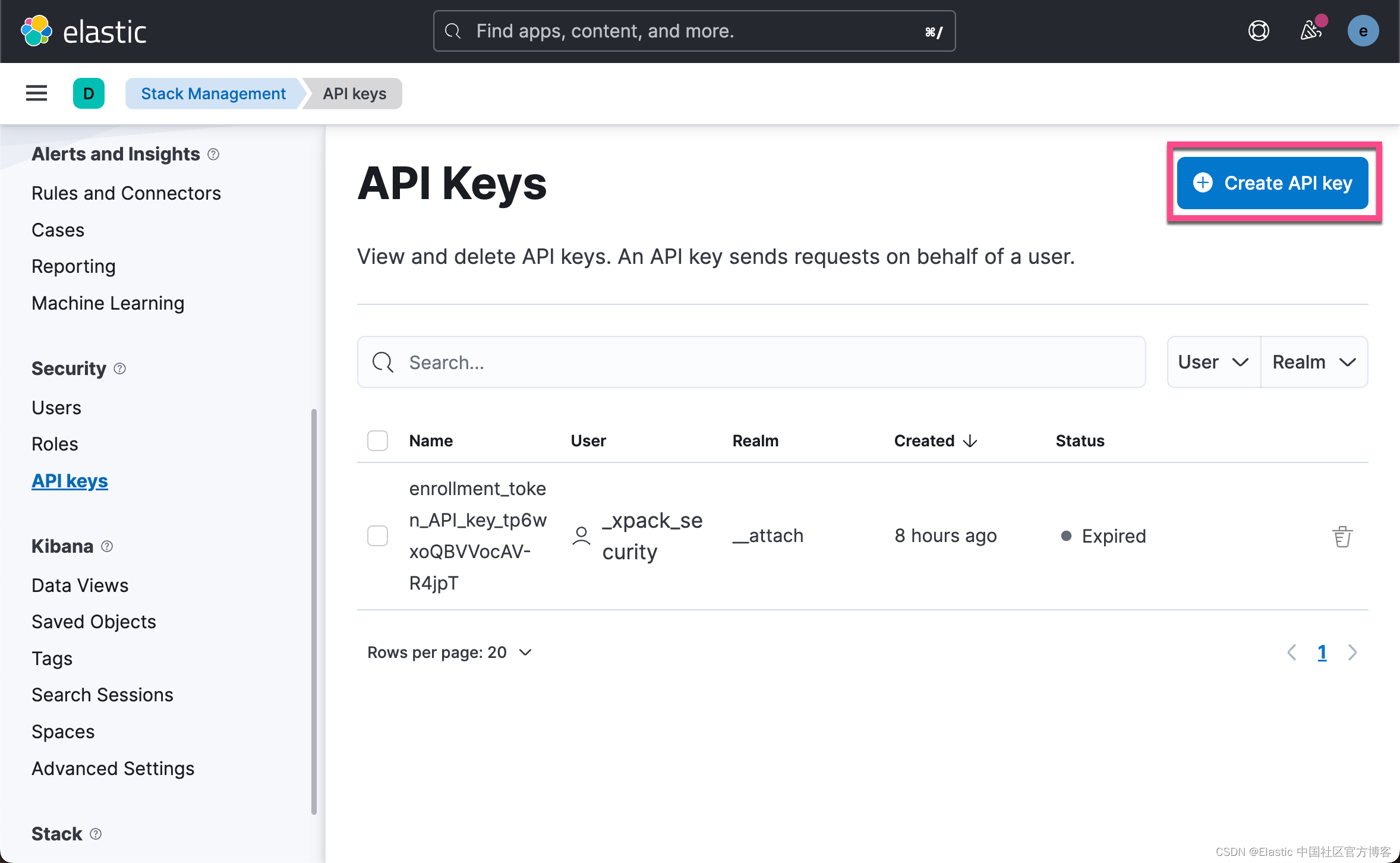Screen dimensions: 1400x863
Task: Open the newsfeed celebration icon
Action: 1310,31
